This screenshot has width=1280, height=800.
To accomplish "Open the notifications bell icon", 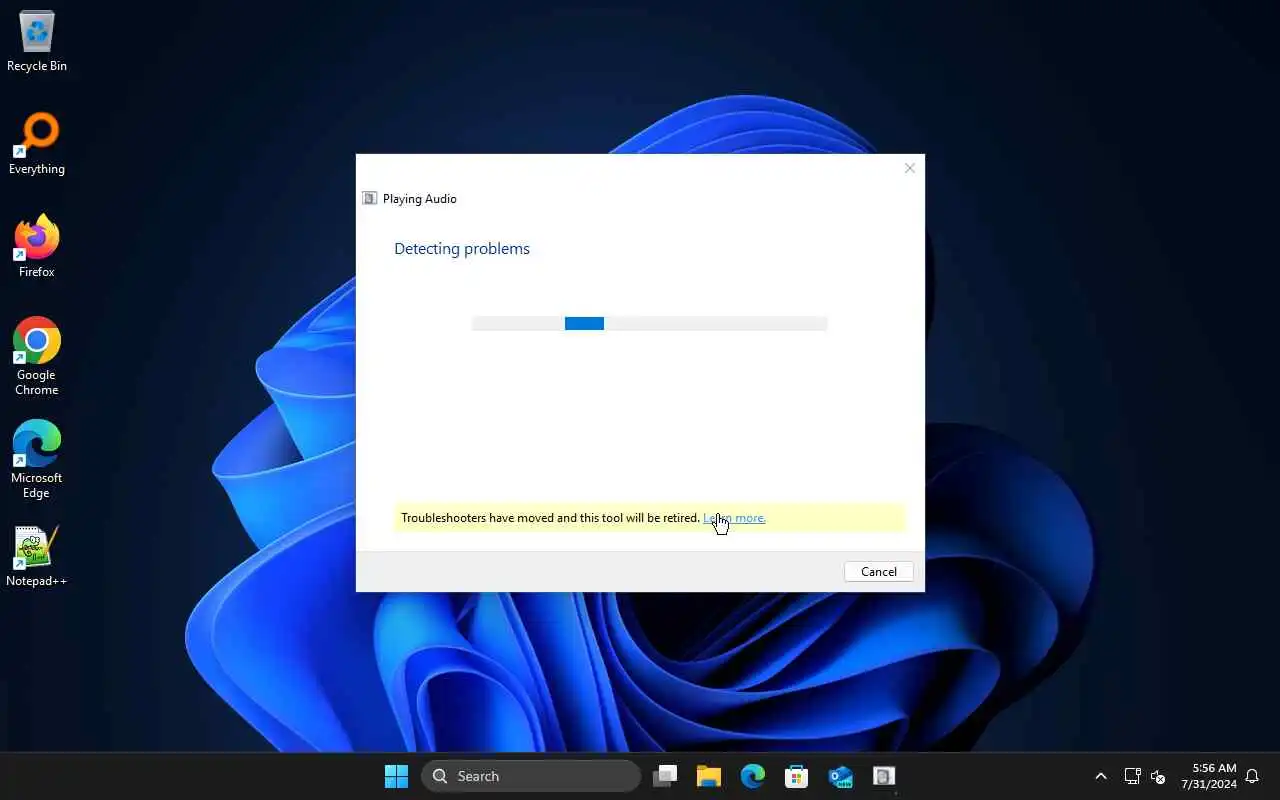I will click(1252, 776).
